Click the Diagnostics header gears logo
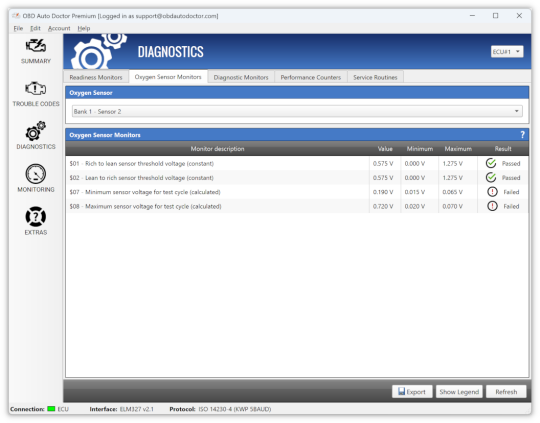Screen dimensions: 540x423 point(98,52)
